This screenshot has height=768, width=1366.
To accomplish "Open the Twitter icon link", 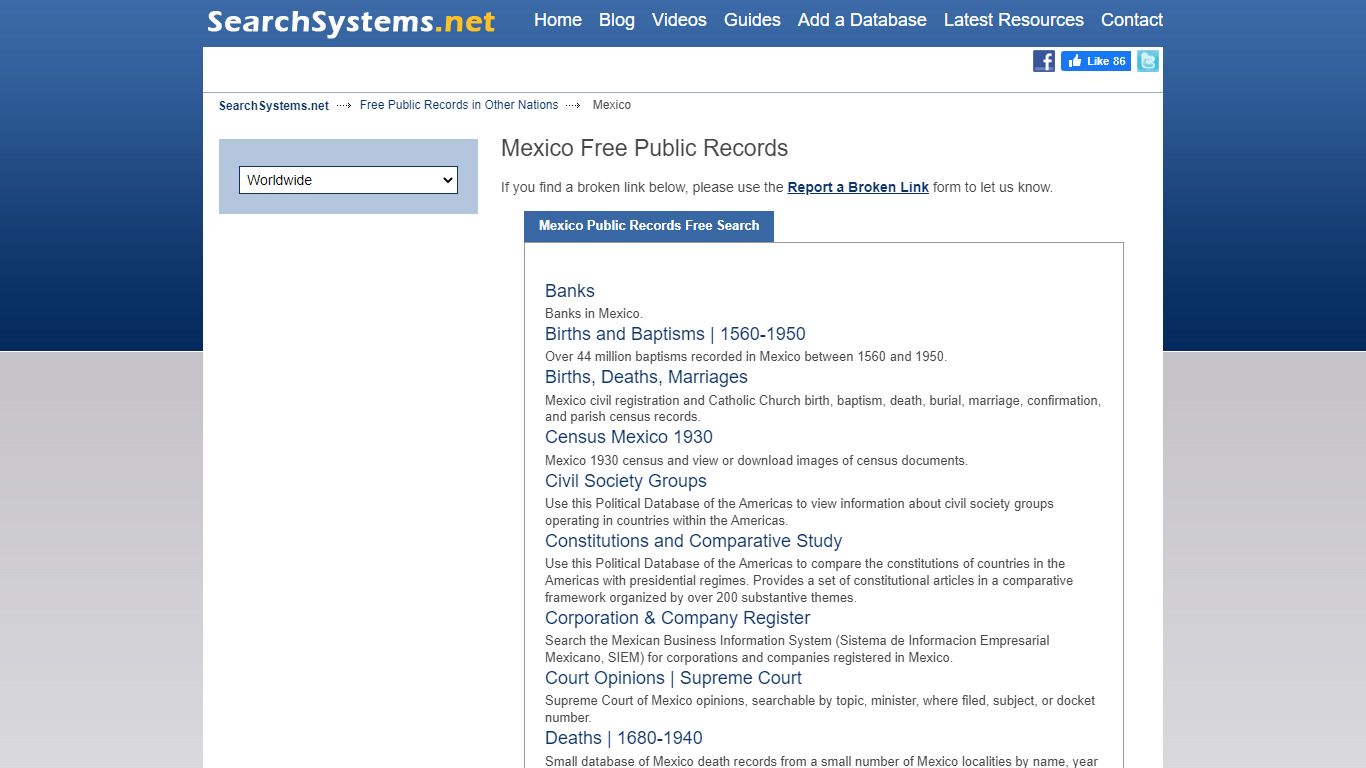I will pyautogui.click(x=1148, y=61).
